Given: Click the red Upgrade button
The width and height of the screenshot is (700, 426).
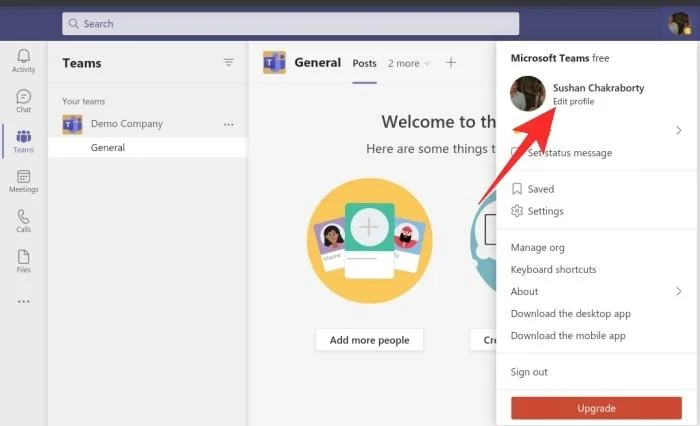Looking at the screenshot, I should point(596,408).
